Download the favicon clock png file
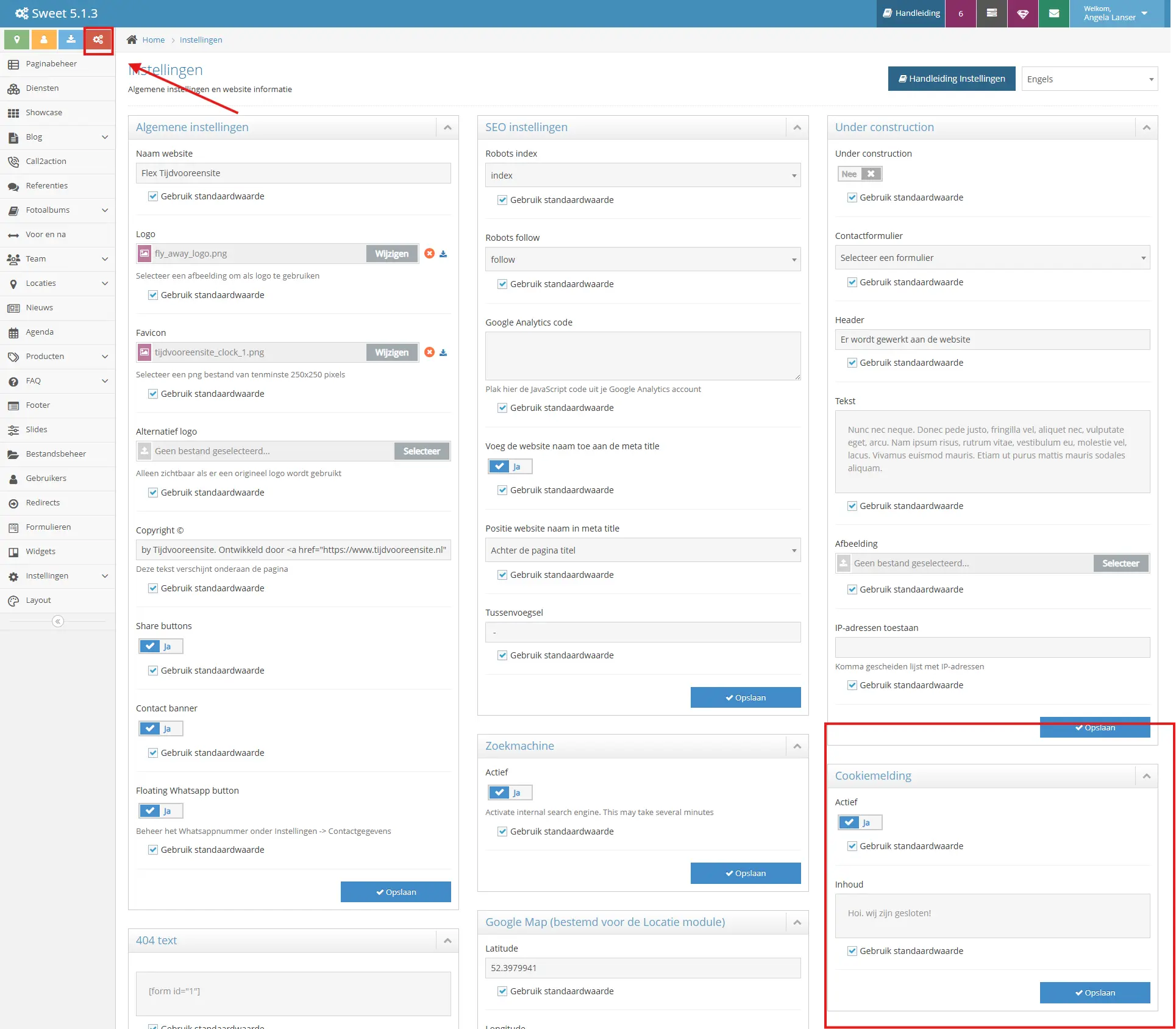 pos(443,352)
